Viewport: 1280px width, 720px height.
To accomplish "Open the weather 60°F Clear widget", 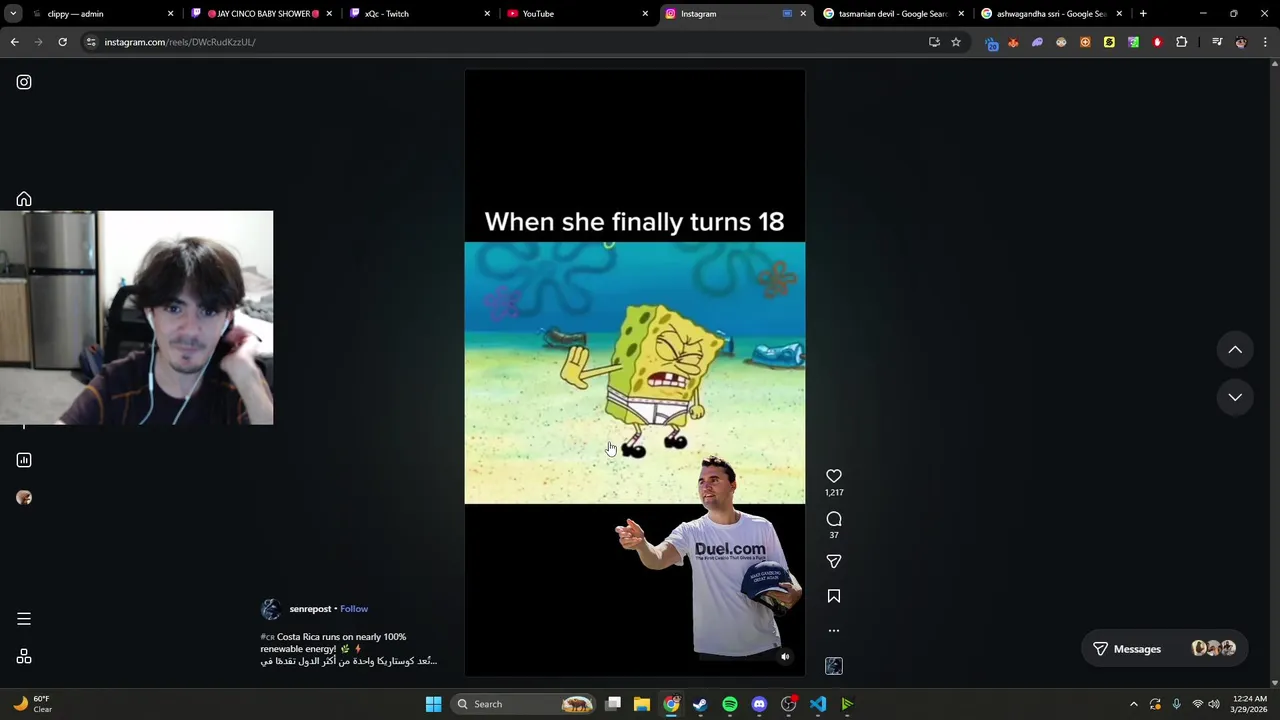I will [x=32, y=704].
